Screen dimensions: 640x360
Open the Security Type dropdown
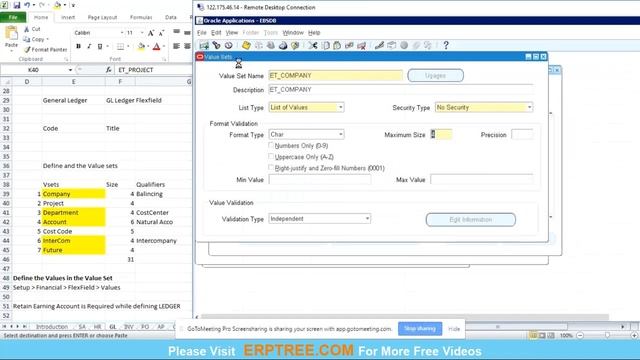click(x=529, y=107)
